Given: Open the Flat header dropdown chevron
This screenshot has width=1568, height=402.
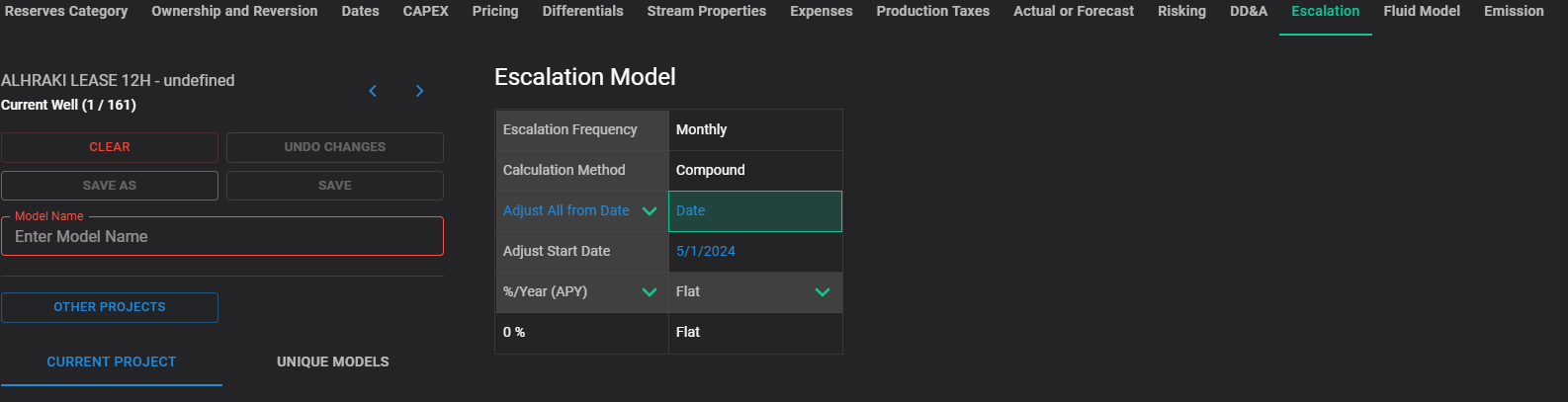Looking at the screenshot, I should (x=823, y=292).
